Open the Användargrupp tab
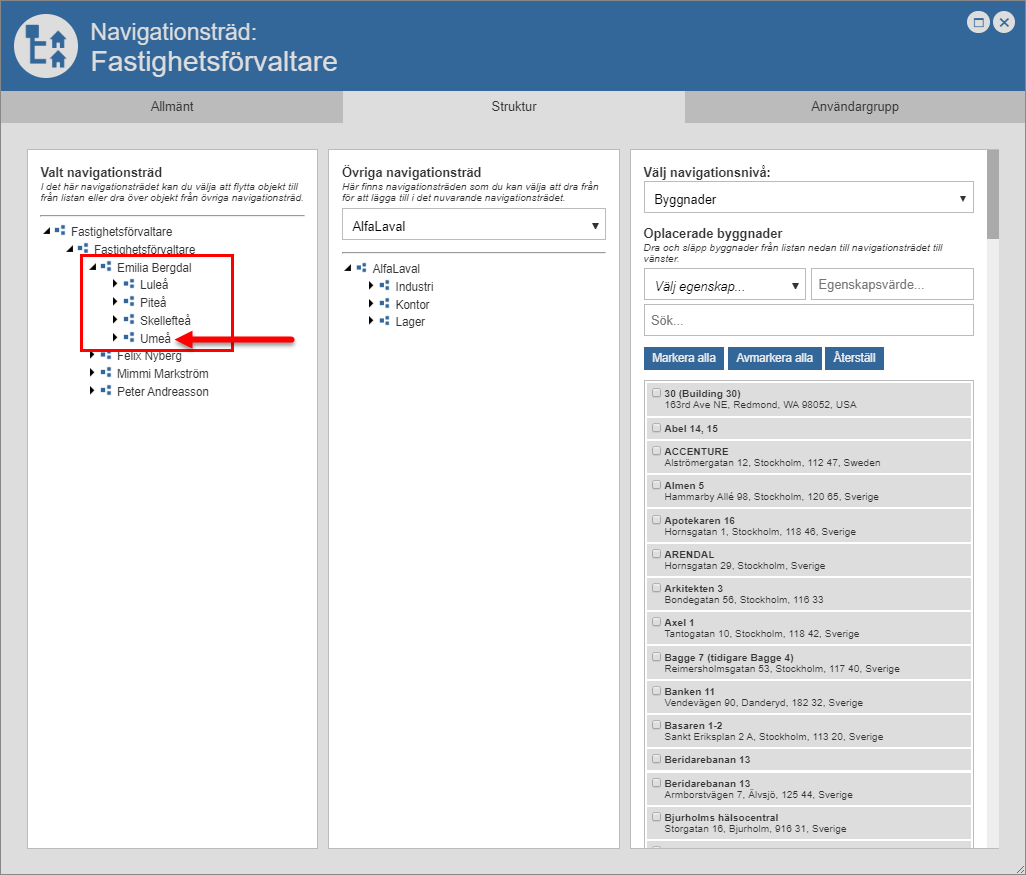The width and height of the screenshot is (1026, 875). pos(854,107)
